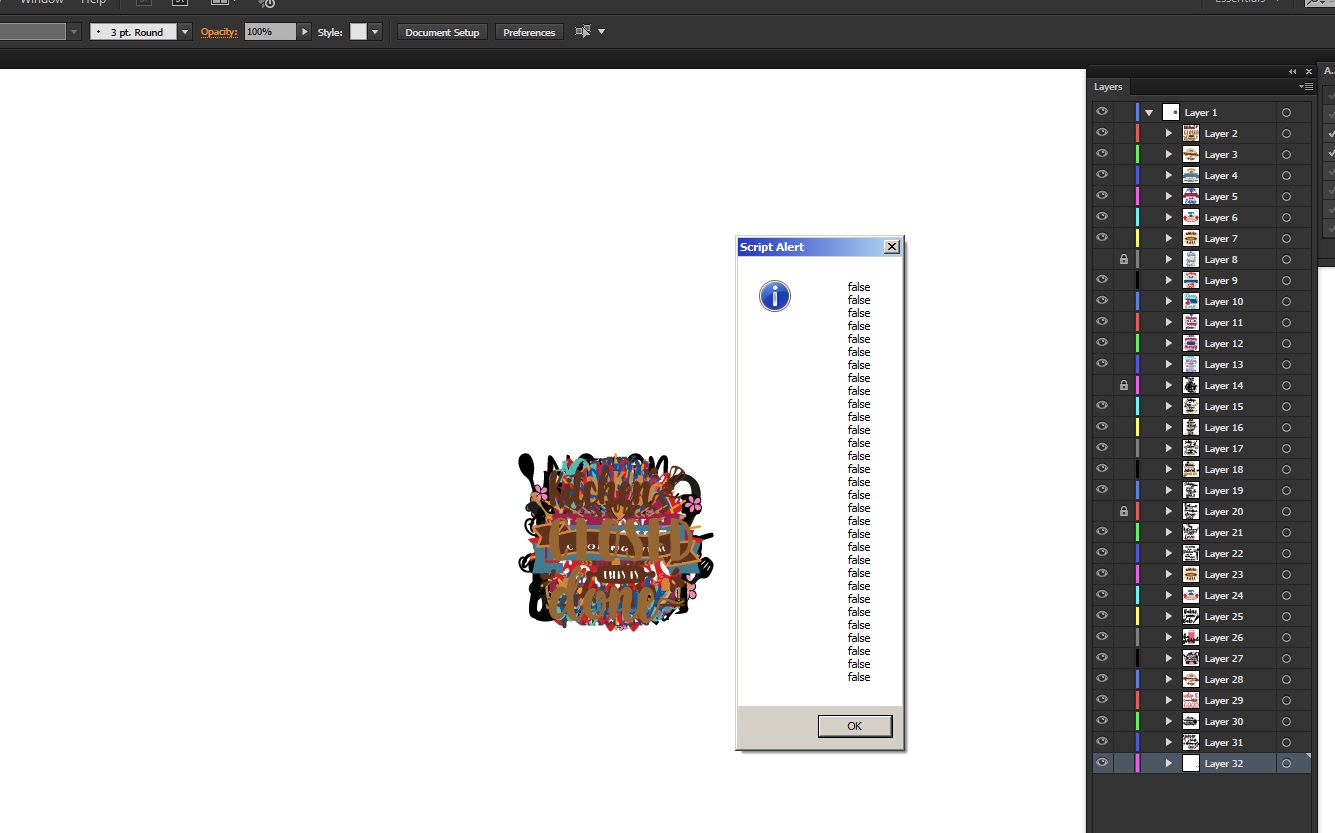Viewport: 1335px width, 833px height.
Task: Target Layer 4 using its circle icon
Action: (x=1286, y=176)
